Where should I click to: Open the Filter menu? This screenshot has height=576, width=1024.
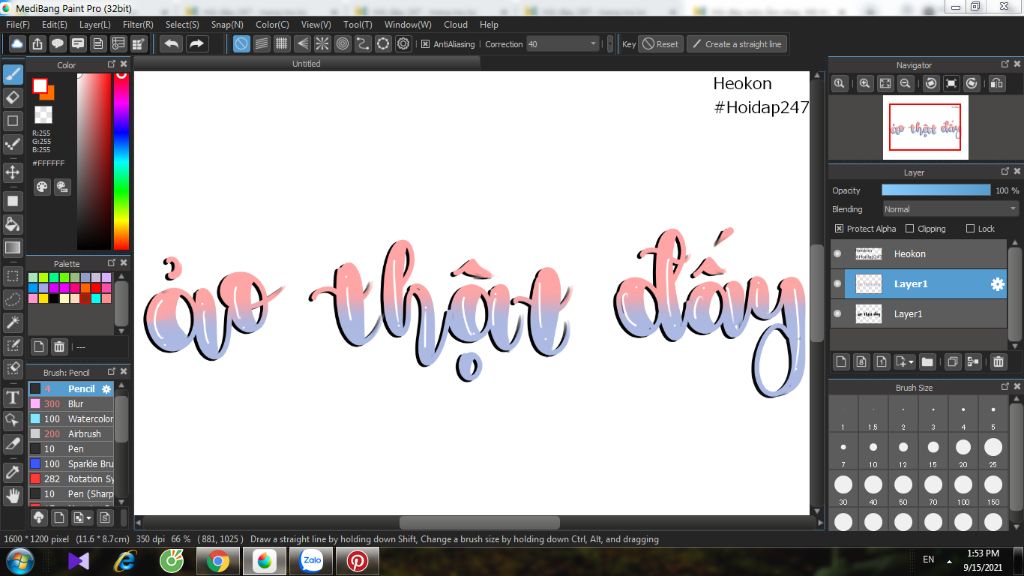(138, 24)
